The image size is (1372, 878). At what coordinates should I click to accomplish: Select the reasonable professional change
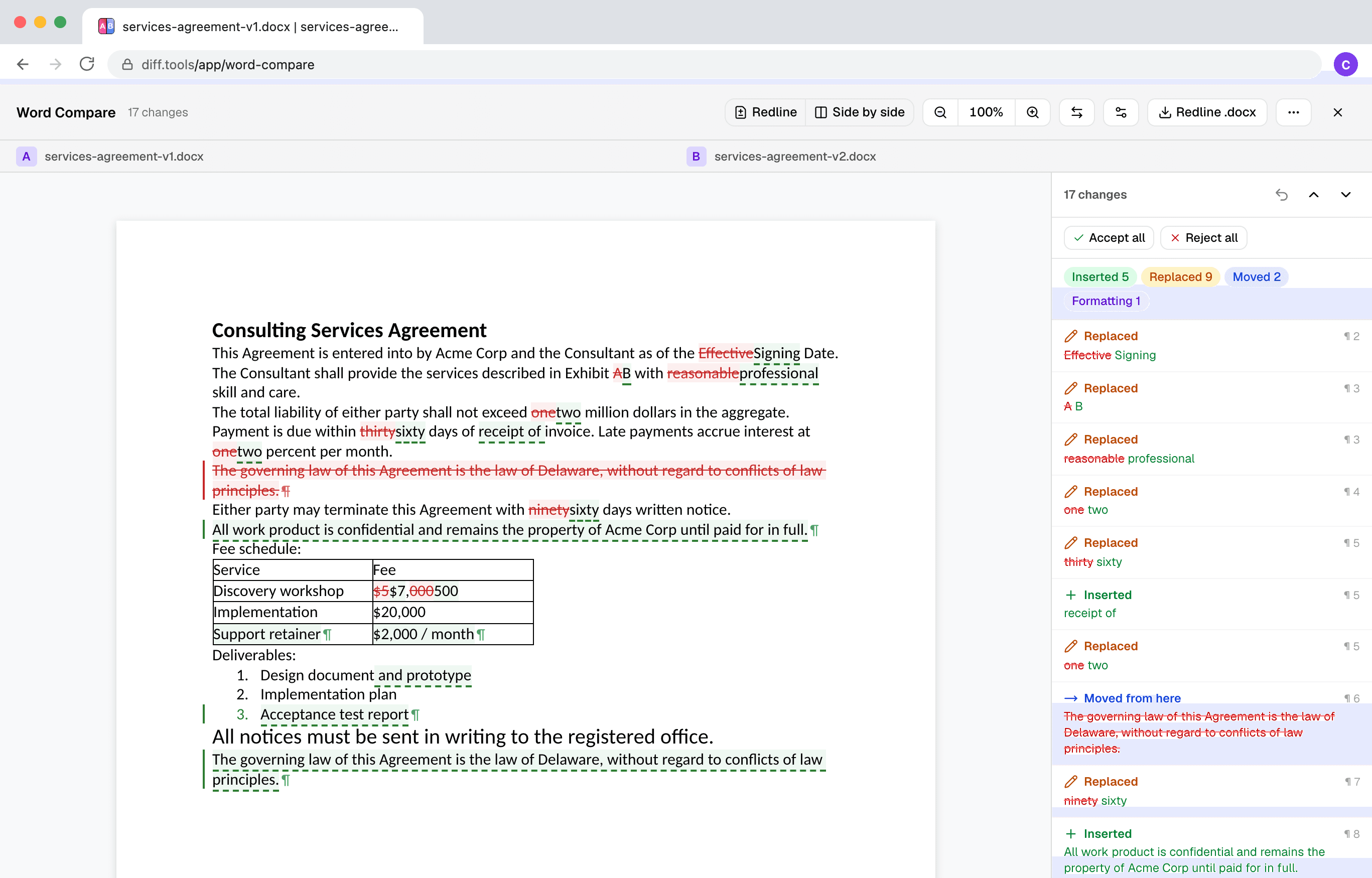1211,449
